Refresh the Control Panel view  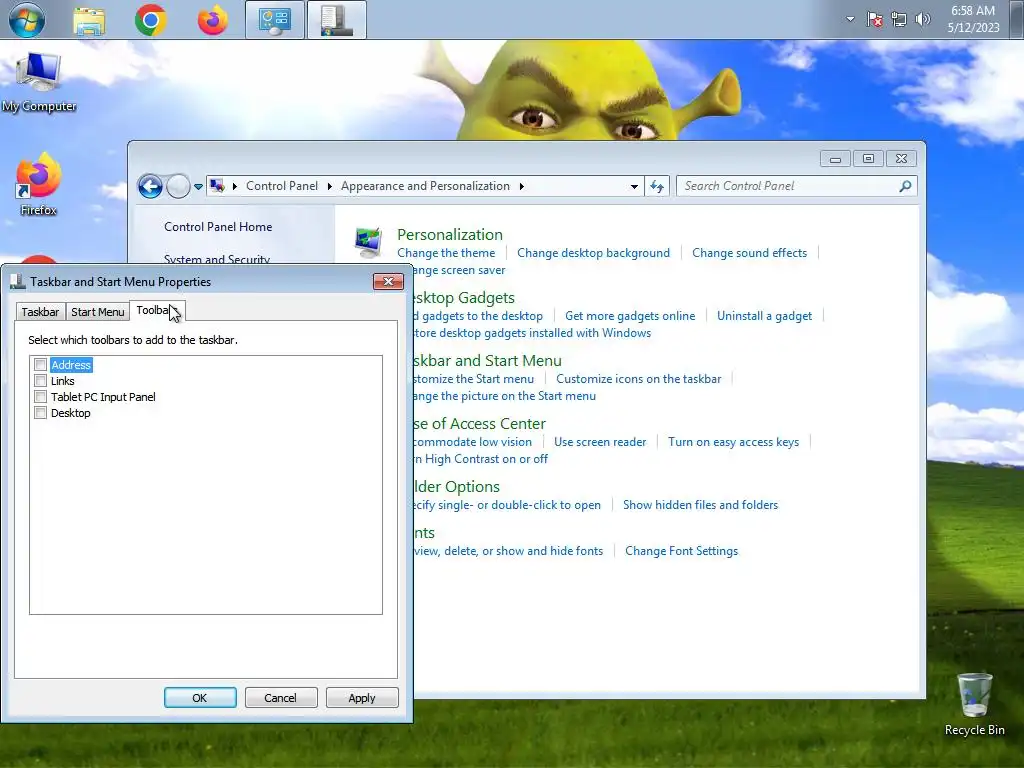pos(657,187)
